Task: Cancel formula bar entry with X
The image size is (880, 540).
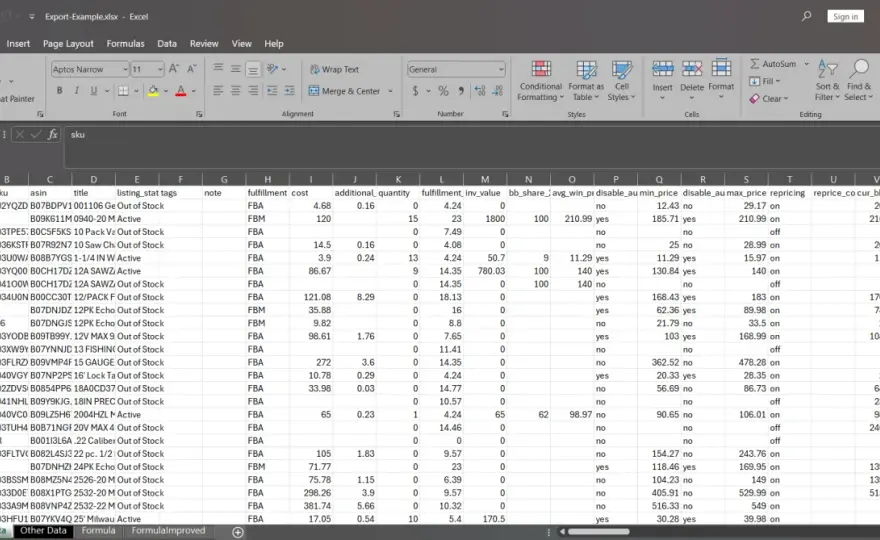Action: tap(20, 134)
